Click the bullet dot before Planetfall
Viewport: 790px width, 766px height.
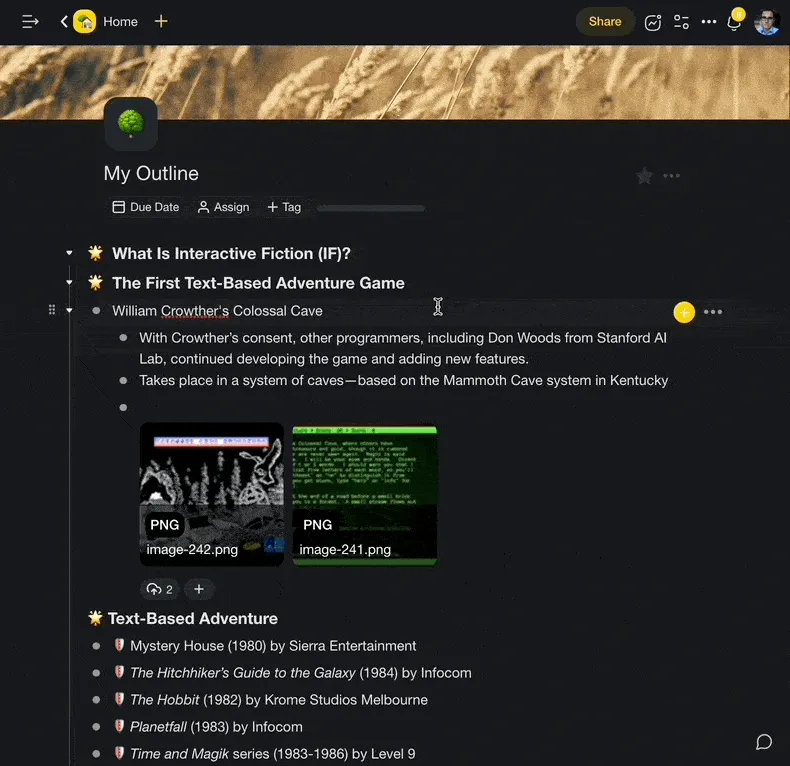pyautogui.click(x=96, y=727)
